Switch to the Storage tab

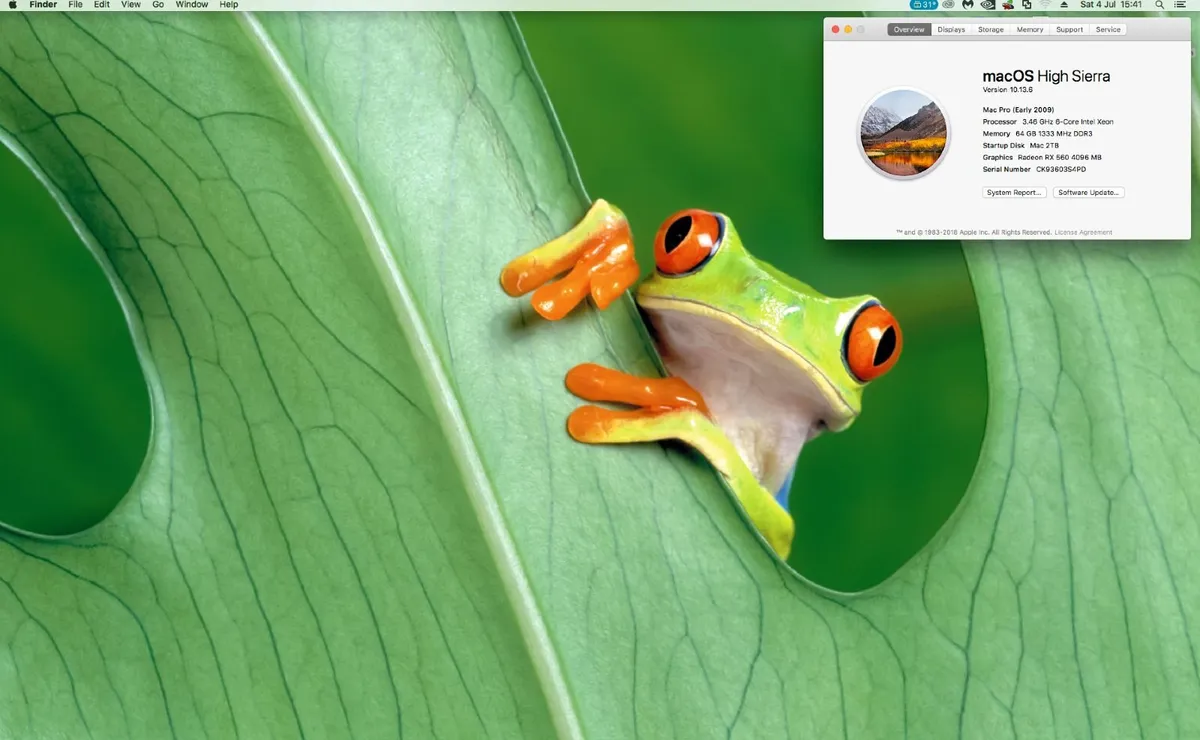click(x=991, y=30)
